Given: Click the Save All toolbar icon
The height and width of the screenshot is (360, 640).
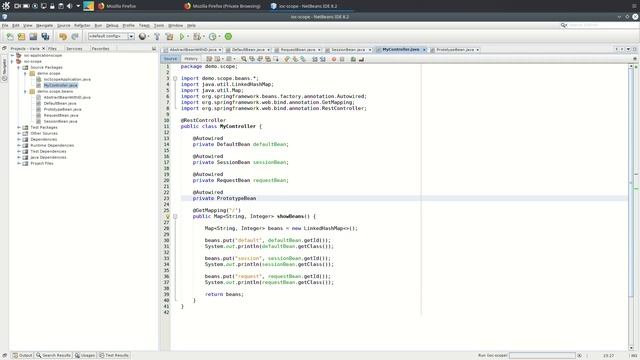Looking at the screenshot, I should pyautogui.click(x=45, y=37).
